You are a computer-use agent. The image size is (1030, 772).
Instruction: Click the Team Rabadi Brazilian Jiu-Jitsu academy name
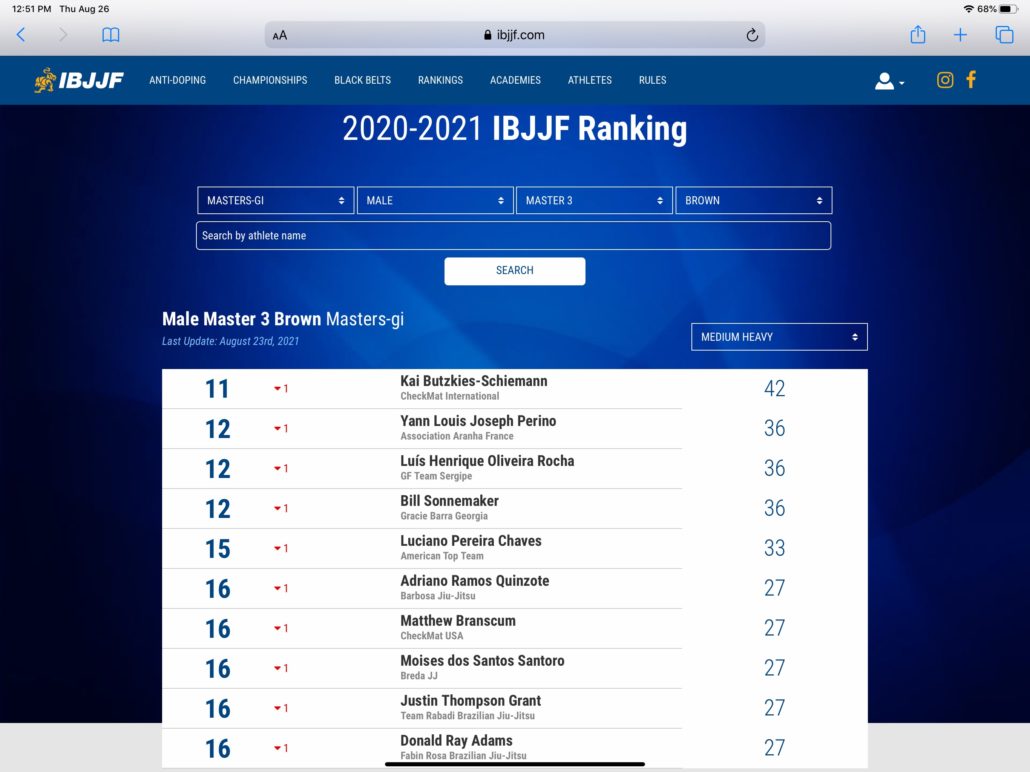(468, 716)
